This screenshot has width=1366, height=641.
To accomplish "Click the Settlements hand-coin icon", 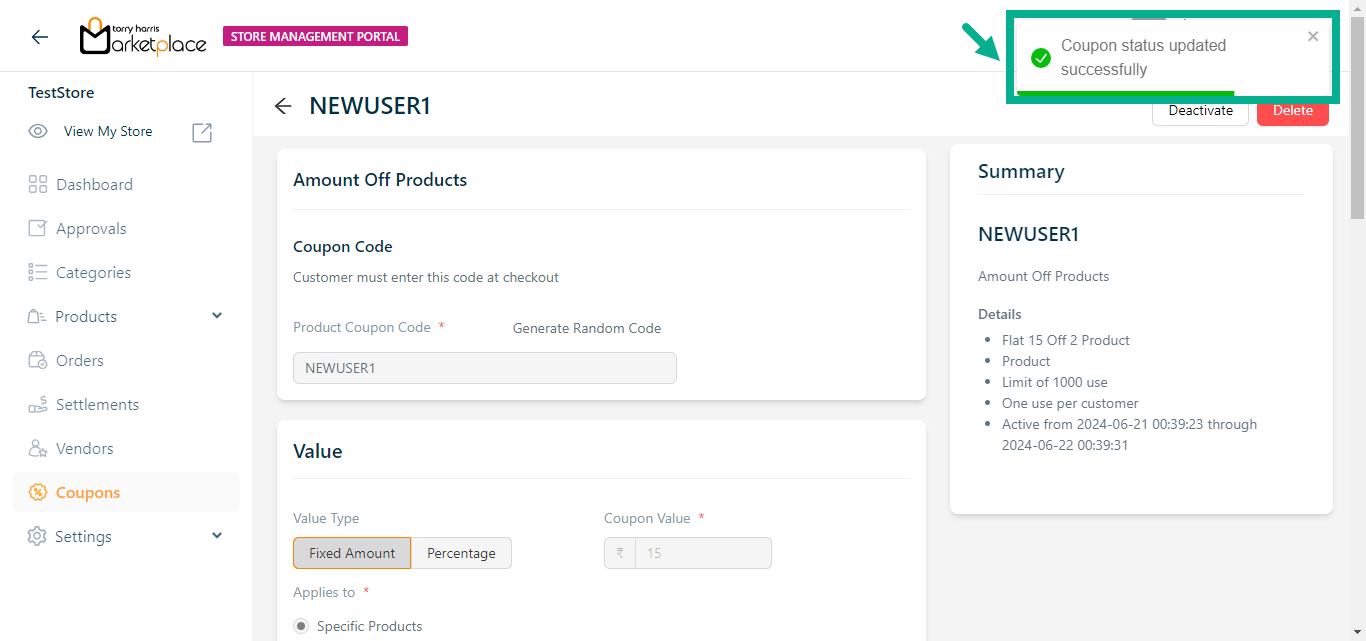I will pos(38,404).
